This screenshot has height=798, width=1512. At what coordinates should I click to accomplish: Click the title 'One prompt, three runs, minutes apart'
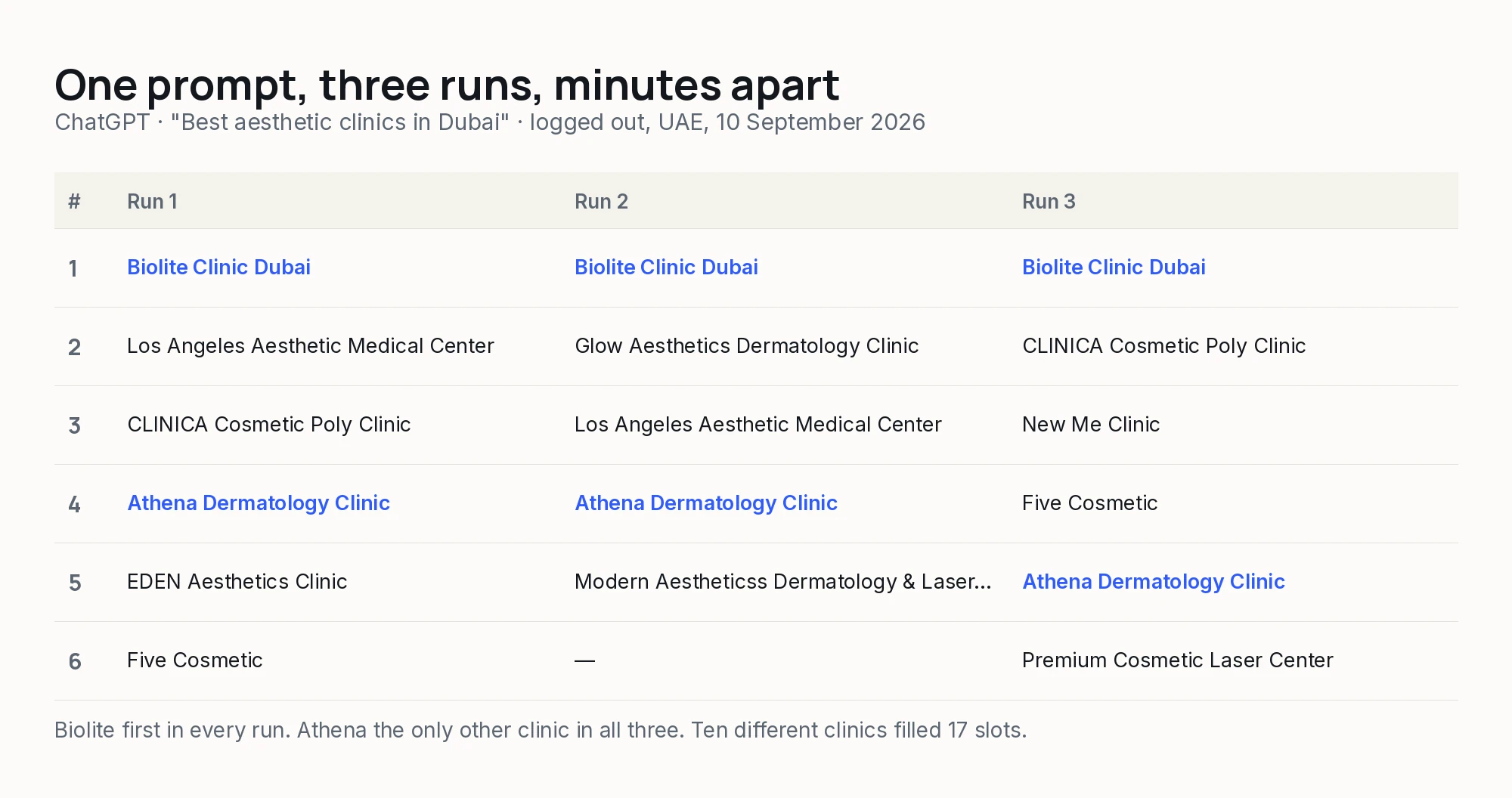click(447, 85)
